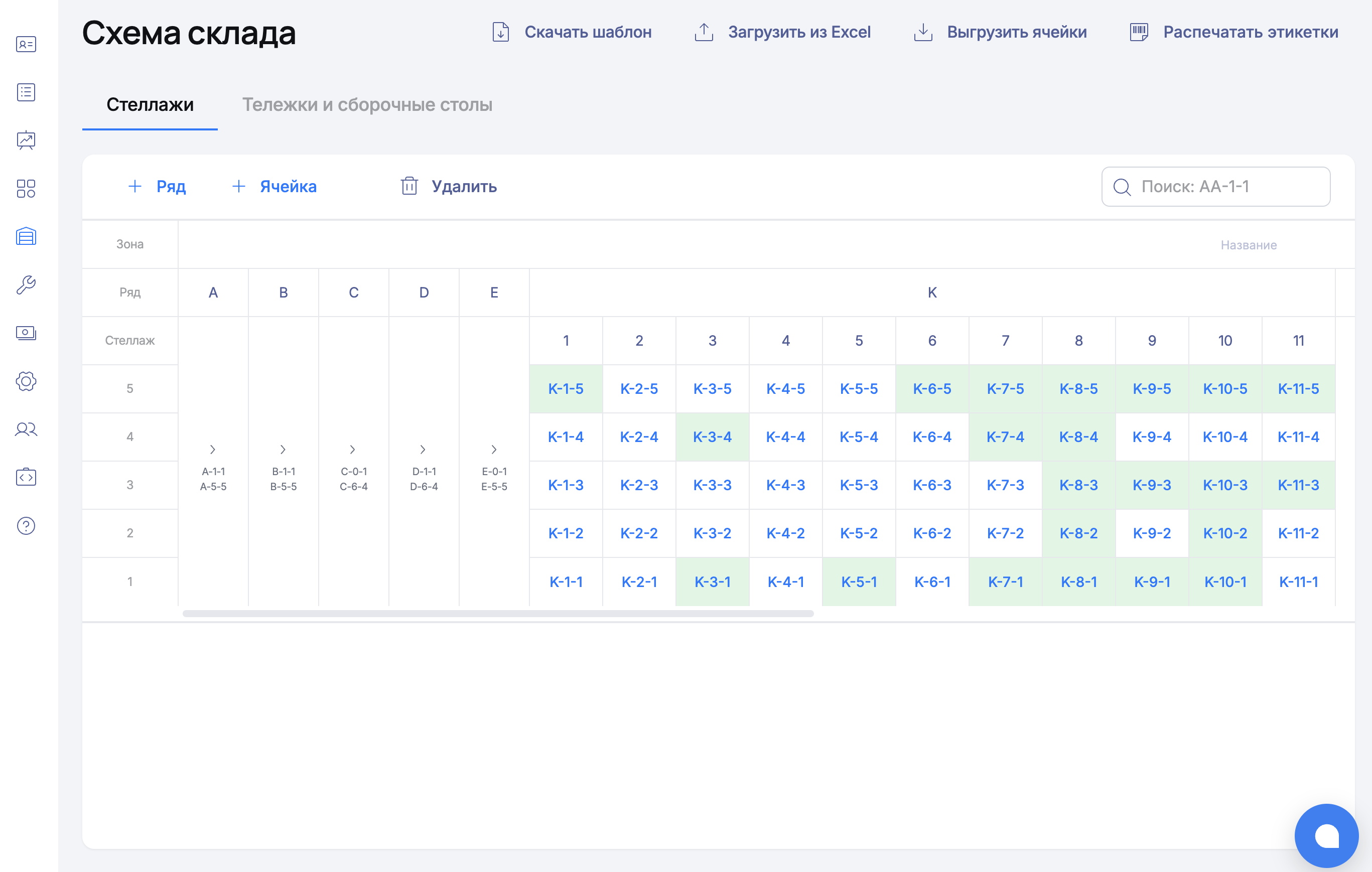The image size is (1372, 872).
Task: Click the download template file icon
Action: (501, 32)
